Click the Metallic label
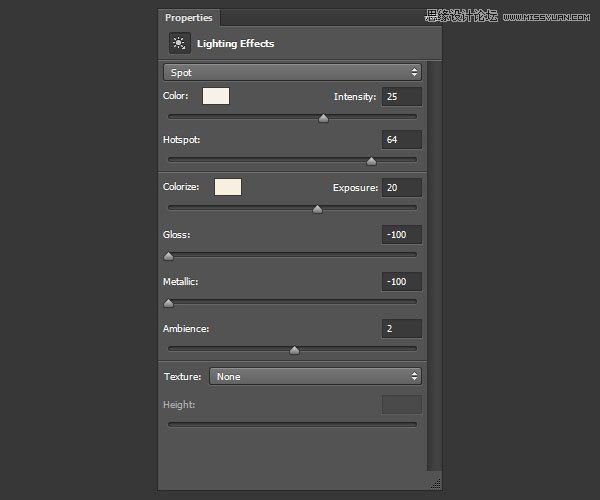This screenshot has height=500, width=600. [180, 282]
